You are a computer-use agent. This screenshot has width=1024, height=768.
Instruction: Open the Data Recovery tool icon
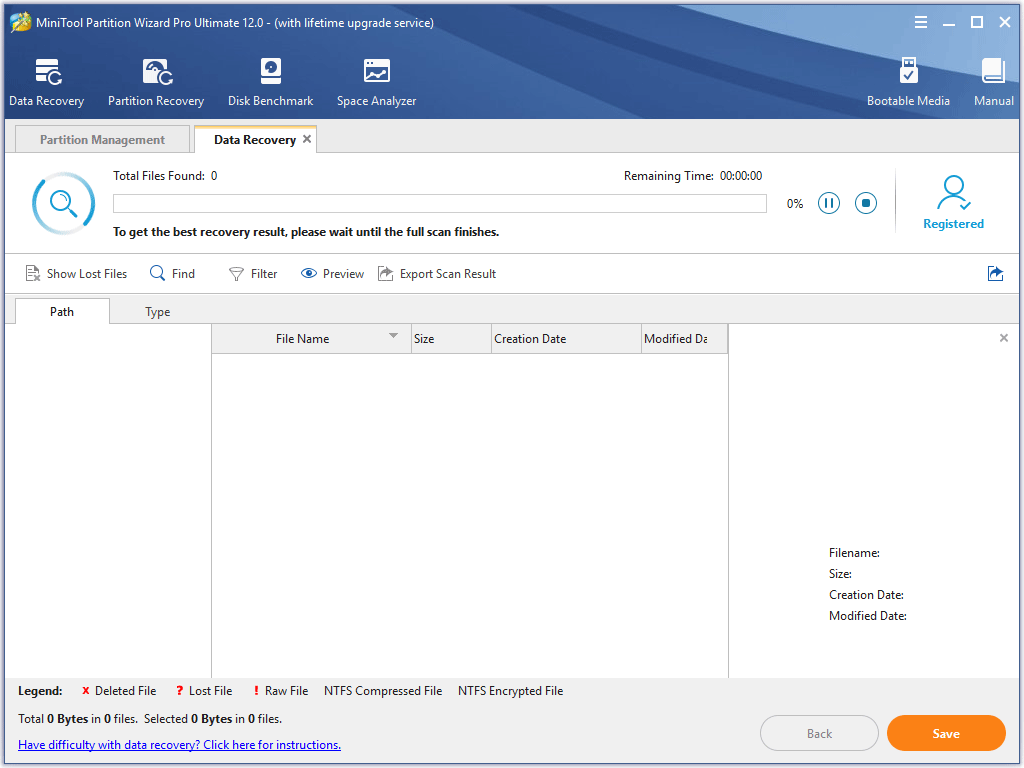coord(47,82)
